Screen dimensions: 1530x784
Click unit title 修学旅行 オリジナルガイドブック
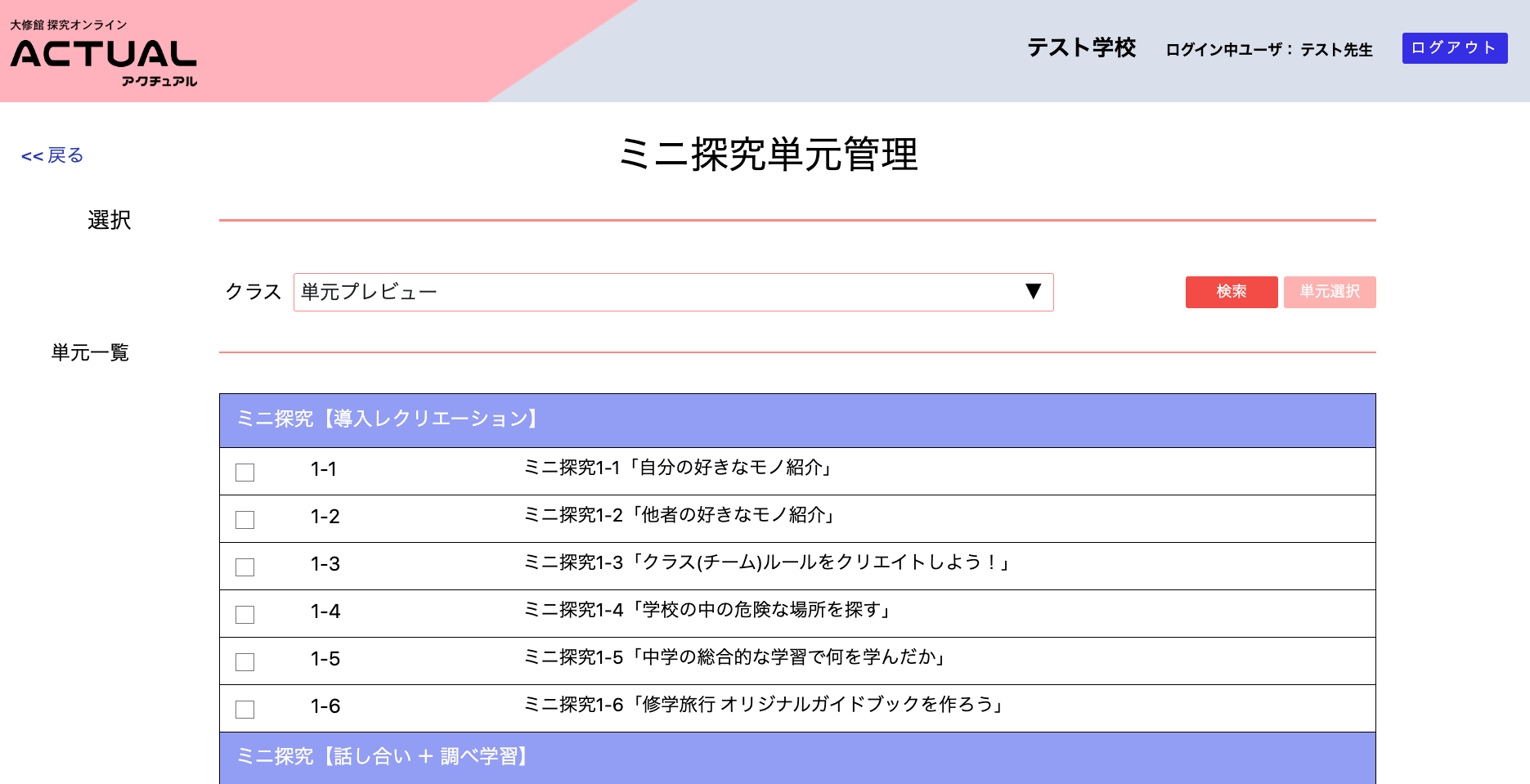[764, 706]
